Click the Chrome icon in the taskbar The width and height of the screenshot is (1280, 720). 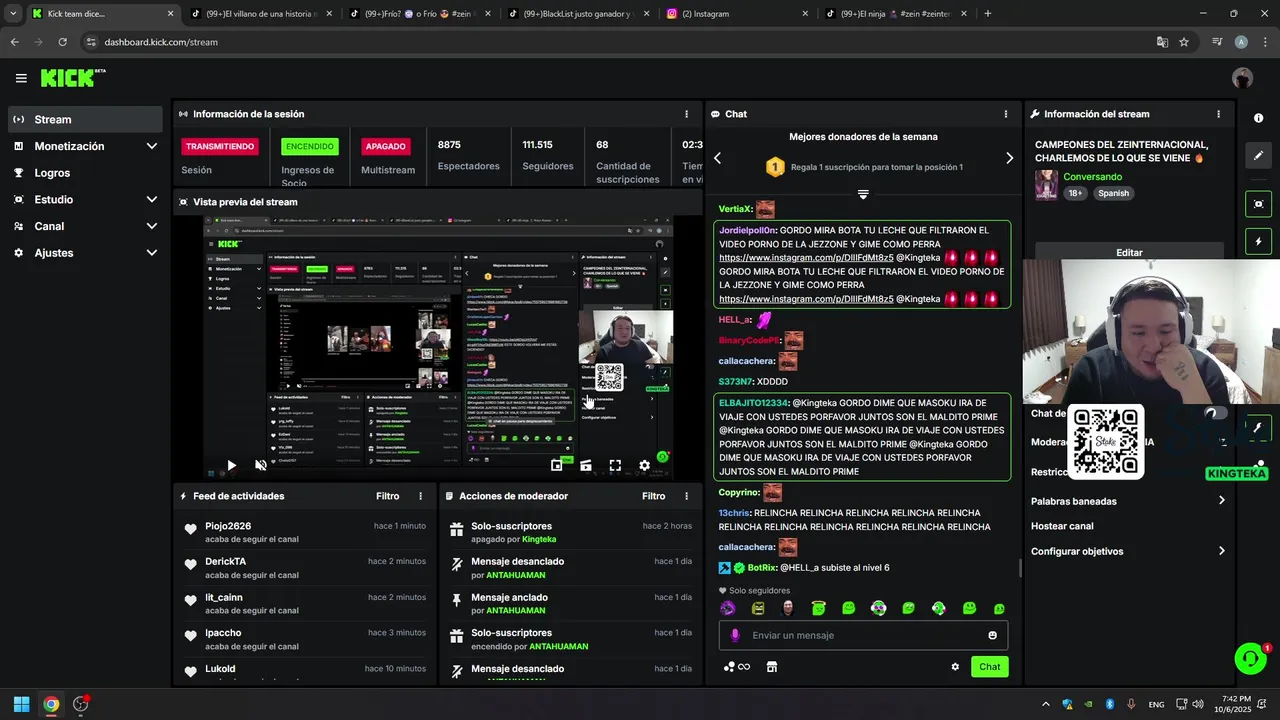coord(51,704)
